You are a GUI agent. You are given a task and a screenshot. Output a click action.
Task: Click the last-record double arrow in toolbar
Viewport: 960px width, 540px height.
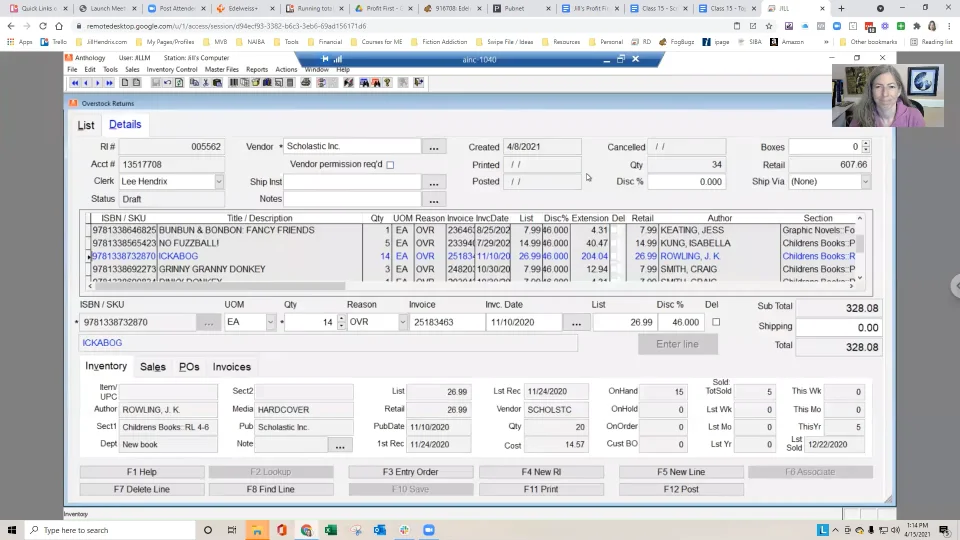110,83
